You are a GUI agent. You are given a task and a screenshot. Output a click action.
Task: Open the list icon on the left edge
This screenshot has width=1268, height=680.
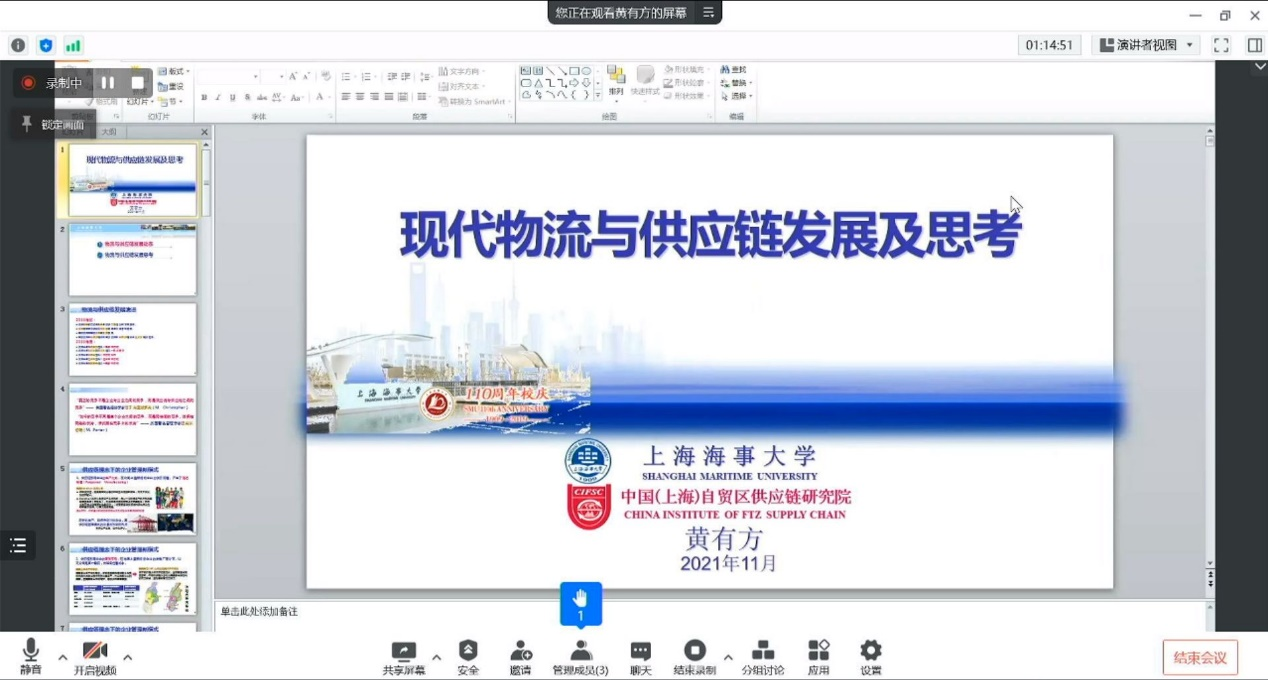coord(18,545)
